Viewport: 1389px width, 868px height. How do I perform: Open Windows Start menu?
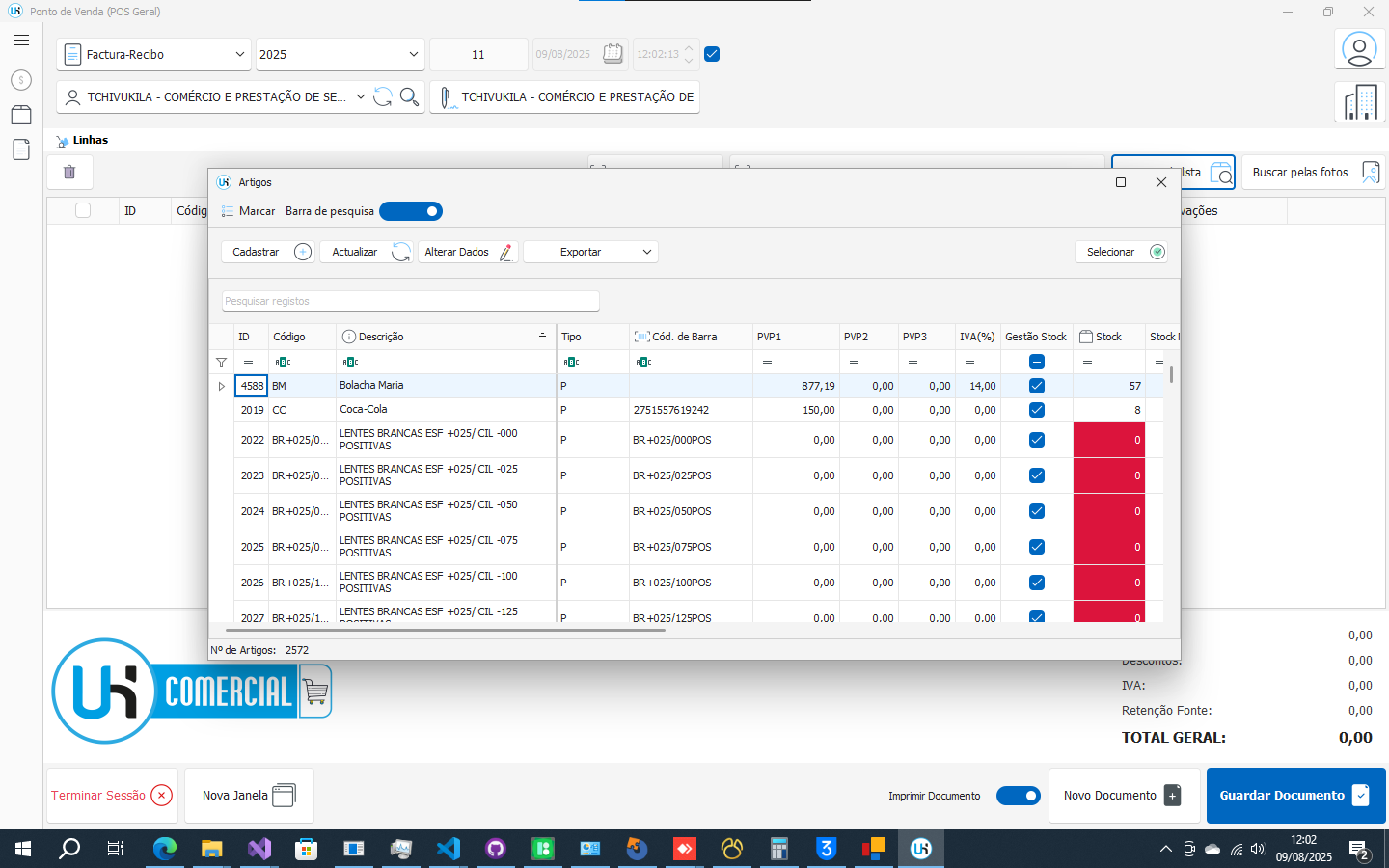23,849
